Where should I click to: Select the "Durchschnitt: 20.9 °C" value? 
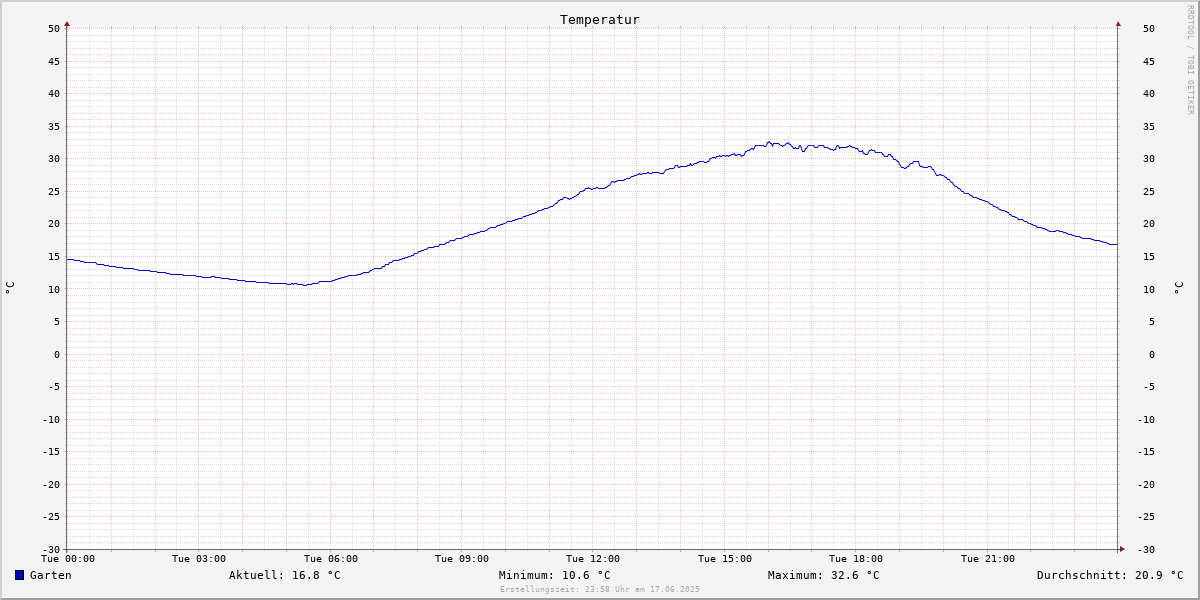pyautogui.click(x=1110, y=575)
